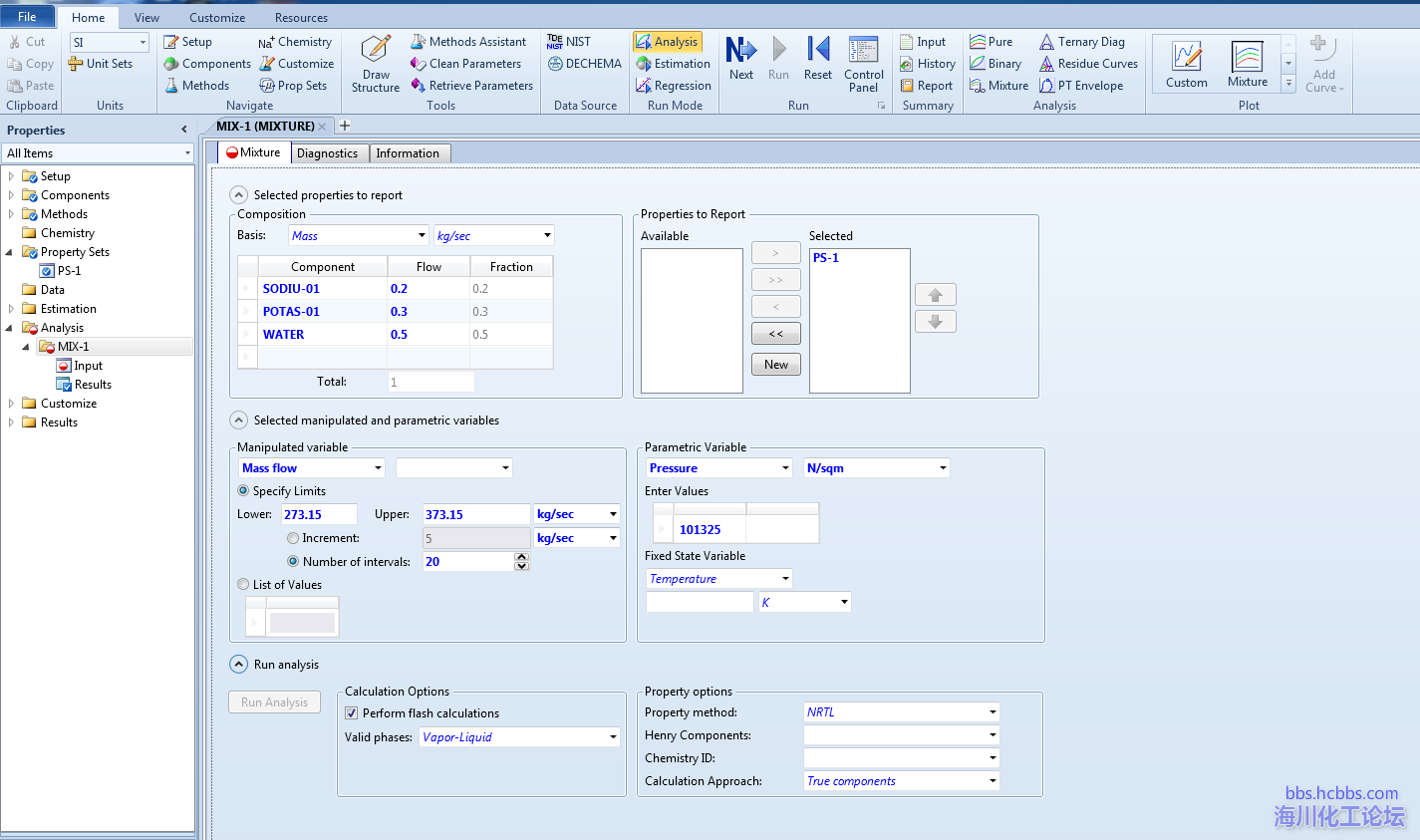This screenshot has height=840, width=1420.
Task: Switch to the Customize ribbon tab
Action: [x=217, y=18]
